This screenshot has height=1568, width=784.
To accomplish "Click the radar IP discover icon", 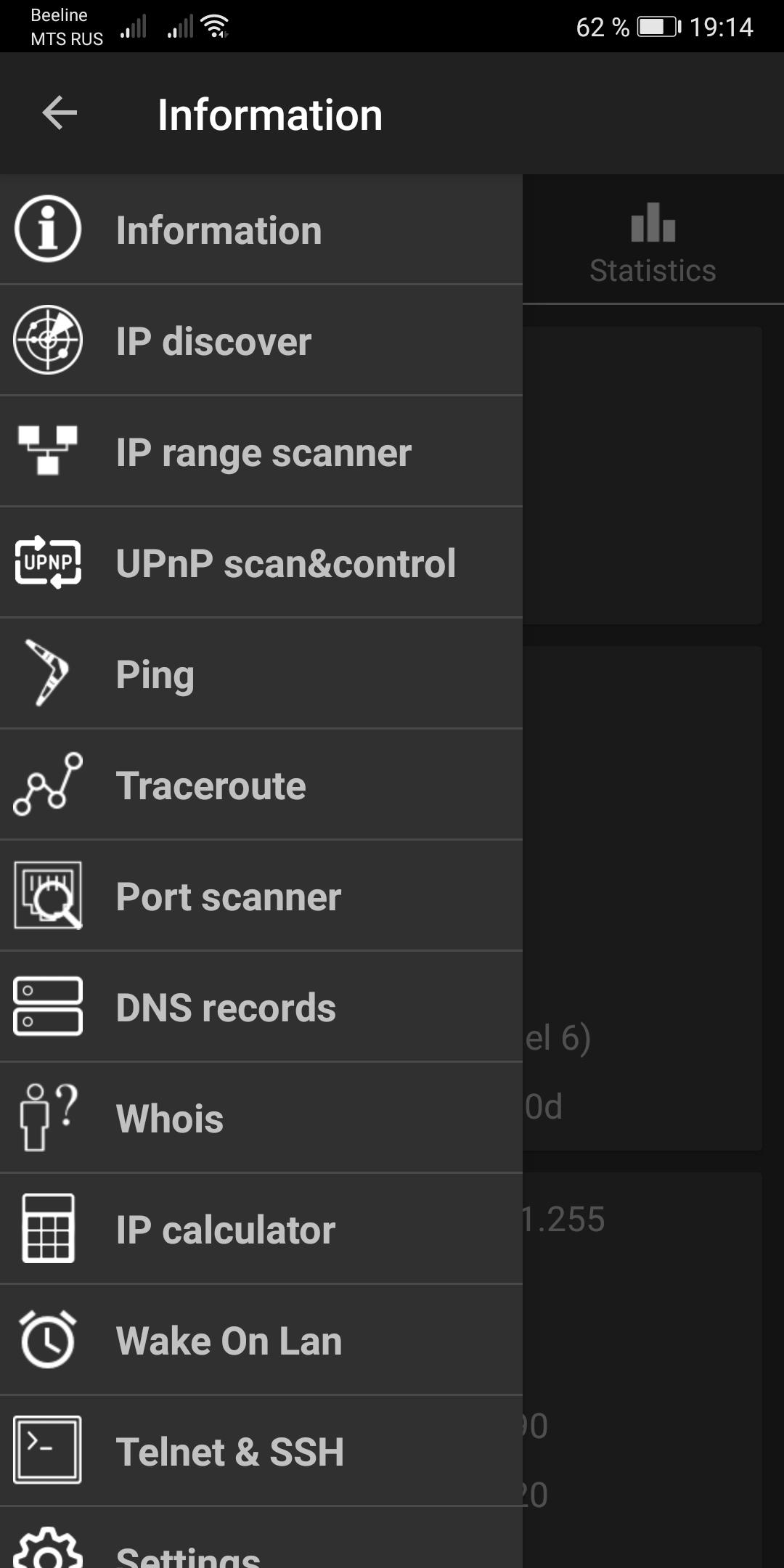I will click(48, 340).
